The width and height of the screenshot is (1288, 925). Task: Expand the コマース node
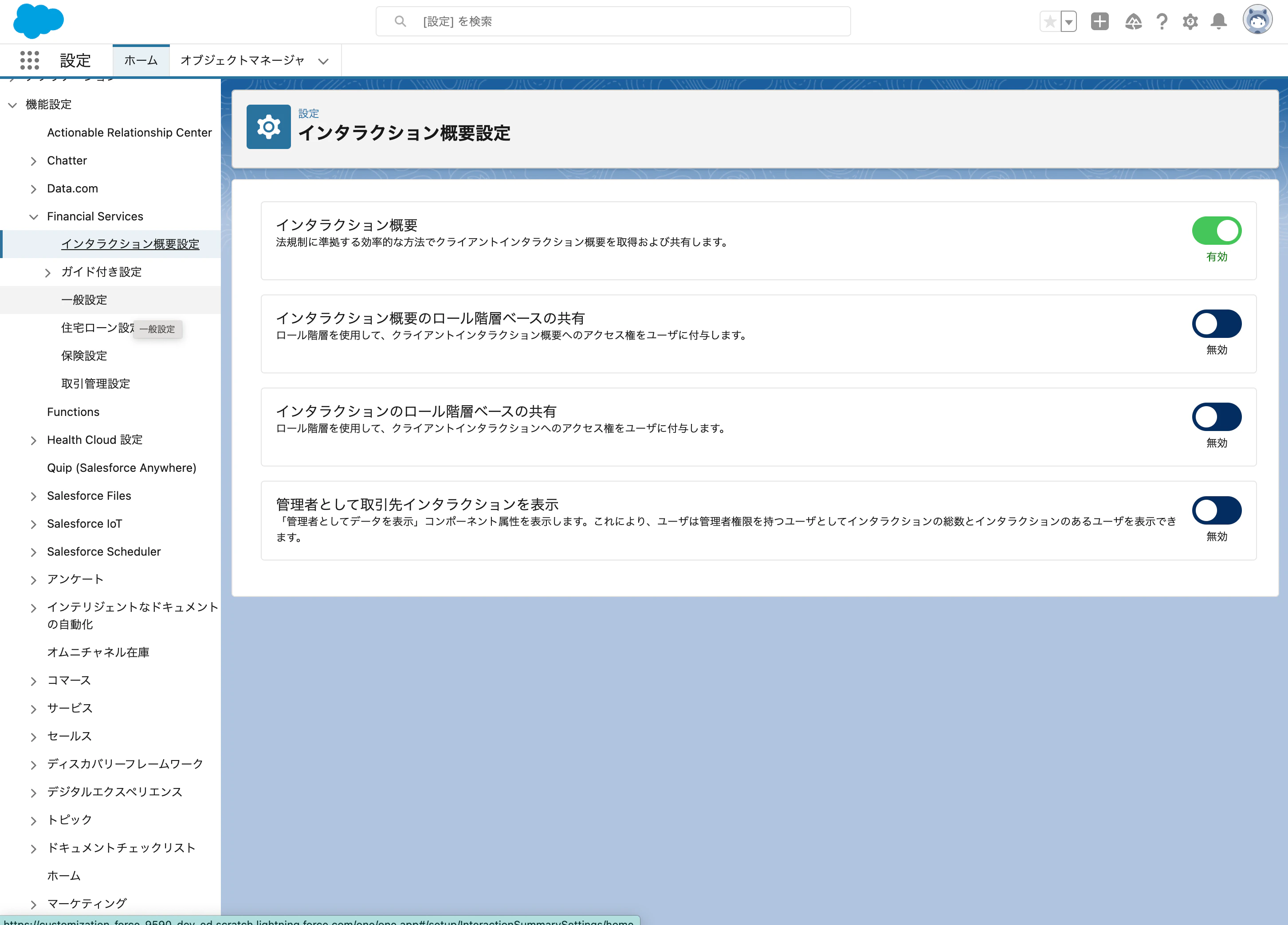(34, 681)
